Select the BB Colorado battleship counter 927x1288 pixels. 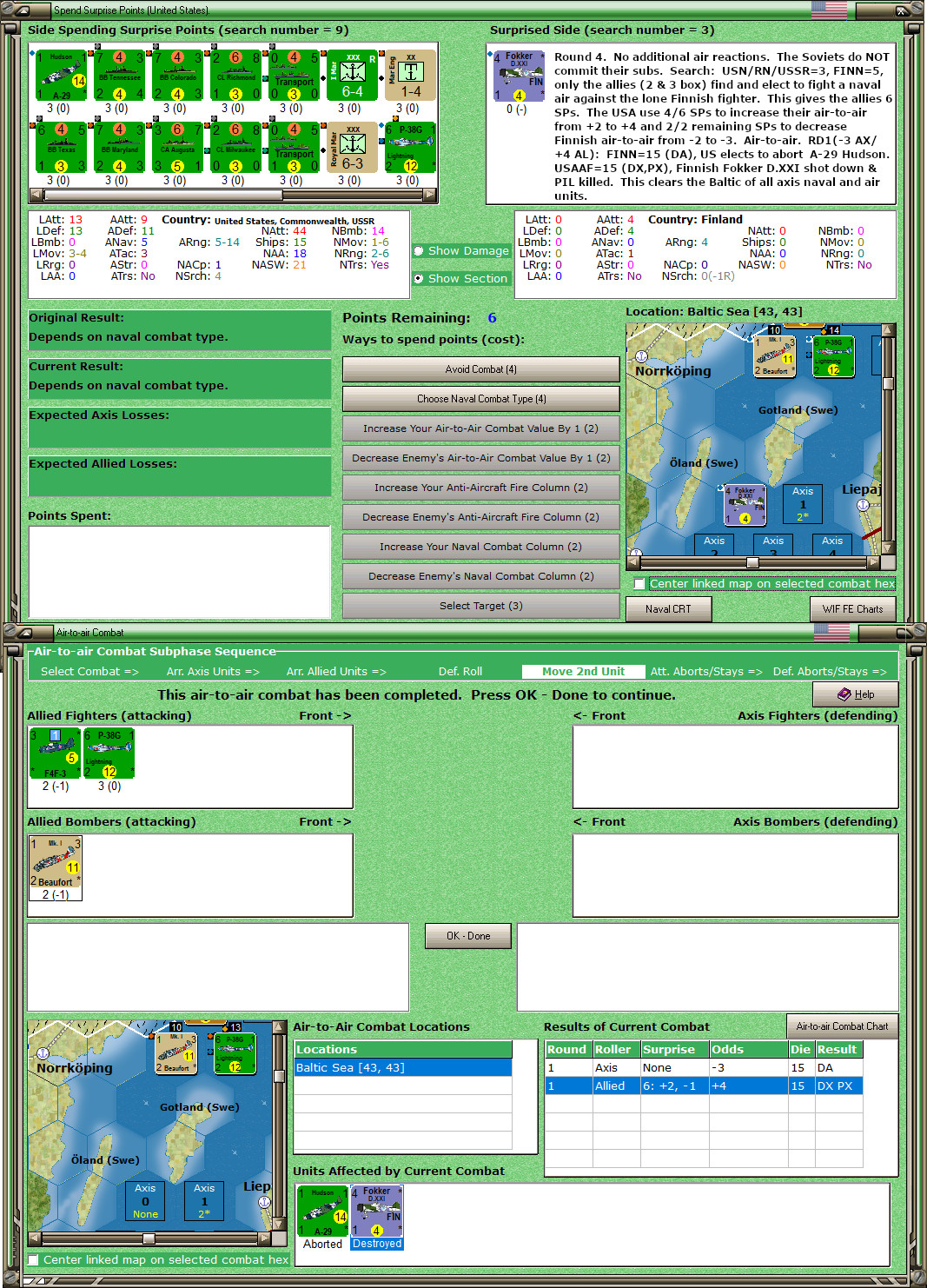(x=177, y=76)
